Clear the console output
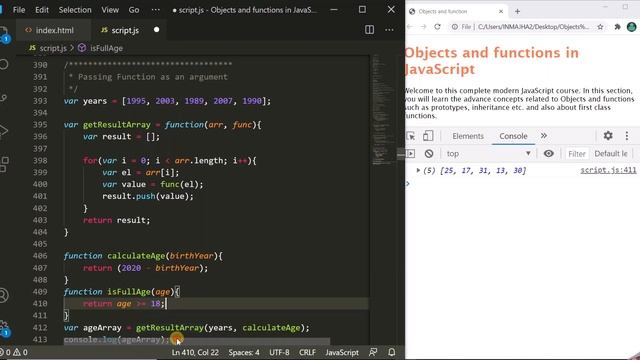Image resolution: width=640 pixels, height=360 pixels. (x=429, y=154)
